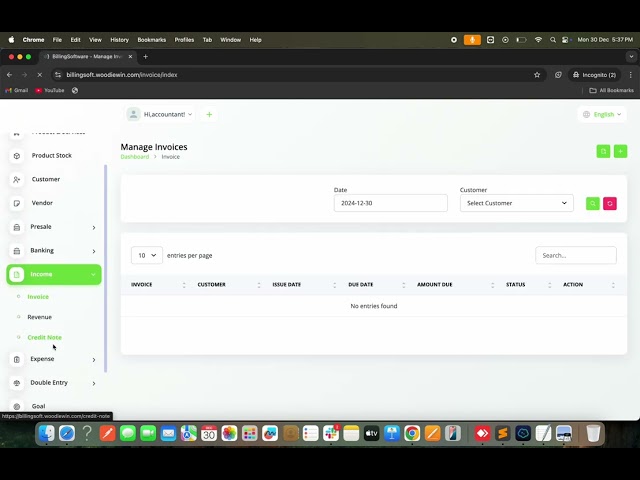Open the Window menu
This screenshot has width=640, height=480.
pos(231,40)
